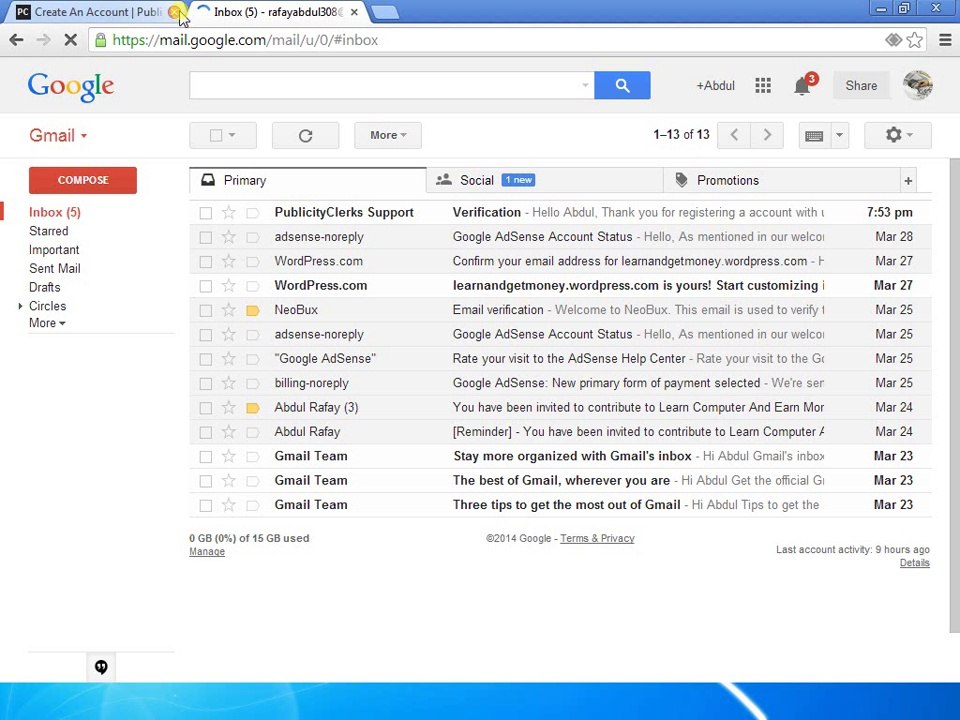Image resolution: width=960 pixels, height=720 pixels.
Task: Click the browser forward arrow
Action: tap(43, 40)
